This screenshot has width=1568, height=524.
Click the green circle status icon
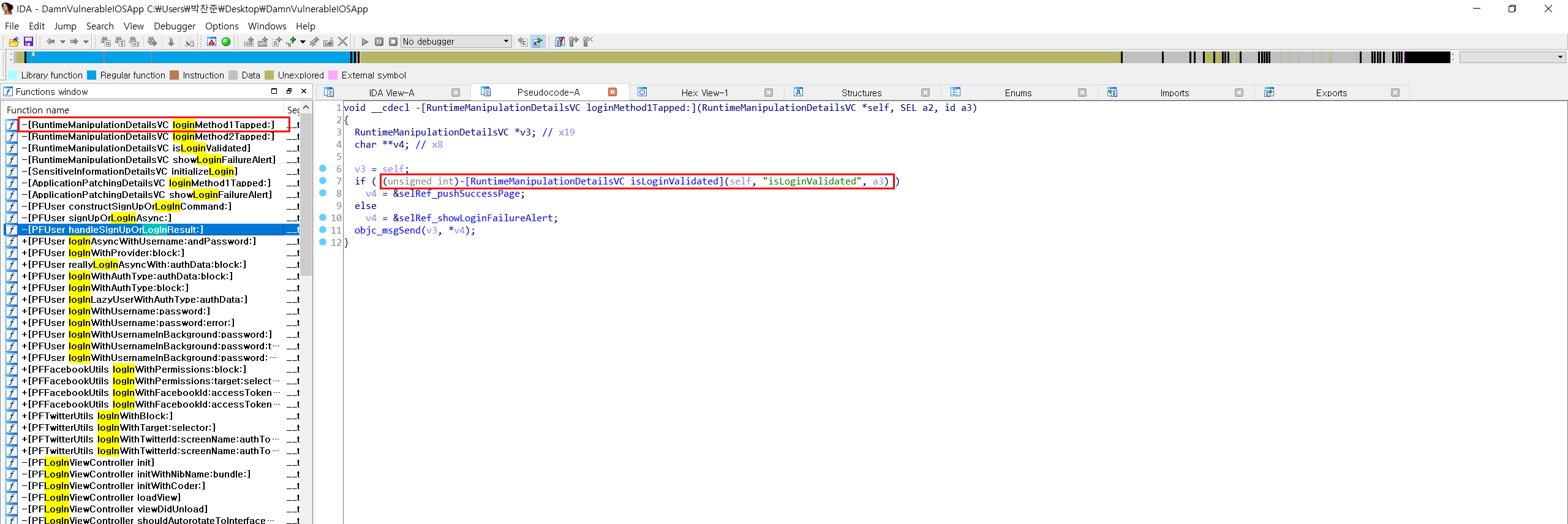[x=226, y=42]
